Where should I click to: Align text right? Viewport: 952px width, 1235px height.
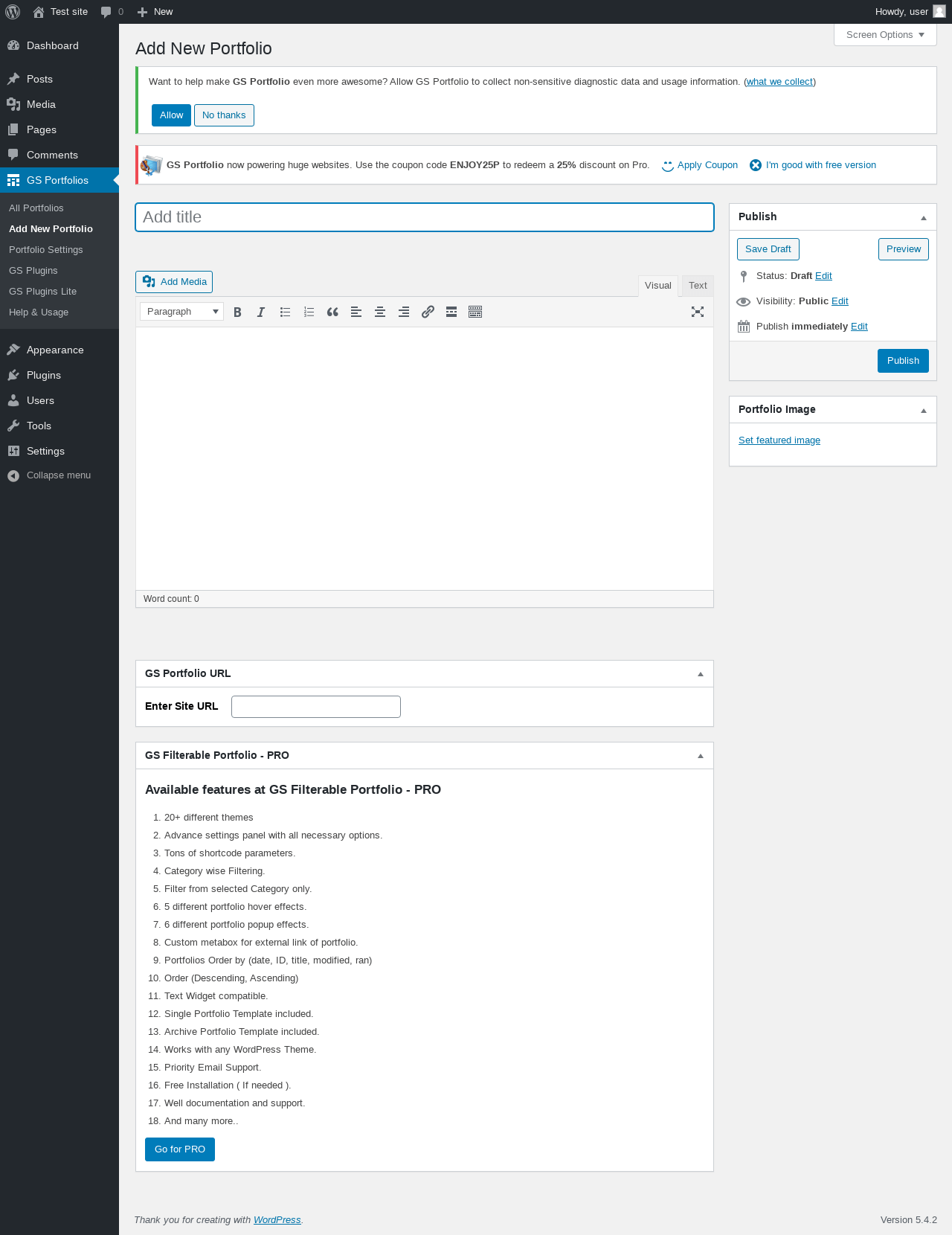(x=404, y=312)
